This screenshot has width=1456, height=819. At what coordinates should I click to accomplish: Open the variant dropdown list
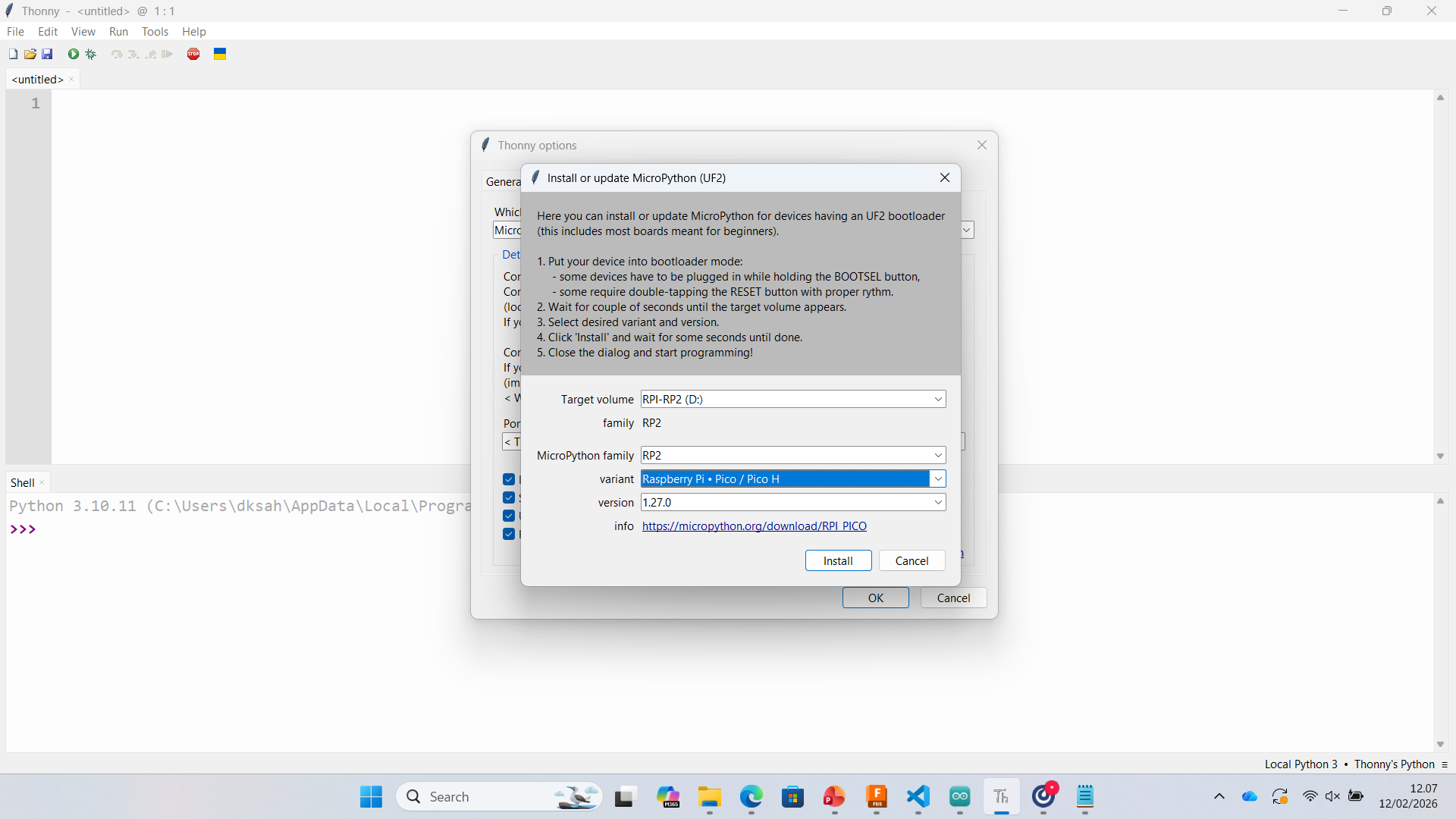click(x=938, y=479)
